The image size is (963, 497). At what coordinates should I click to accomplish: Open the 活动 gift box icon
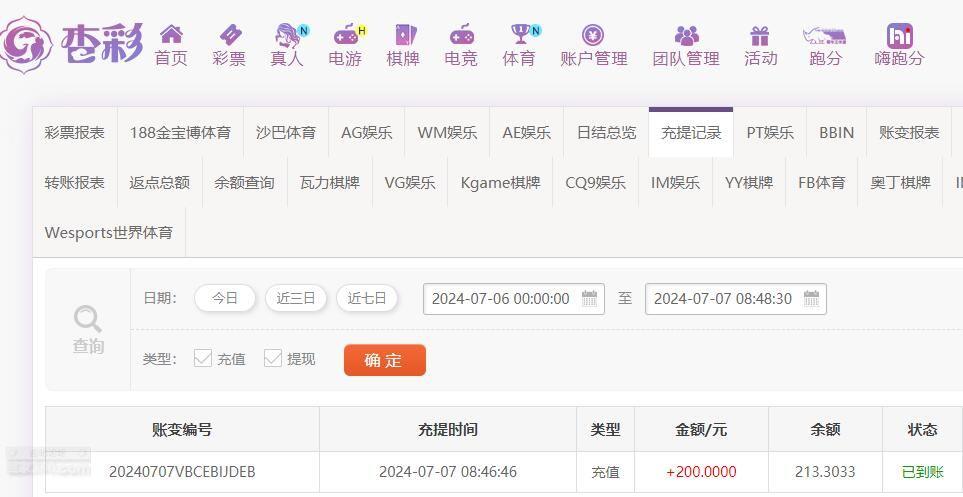point(760,35)
